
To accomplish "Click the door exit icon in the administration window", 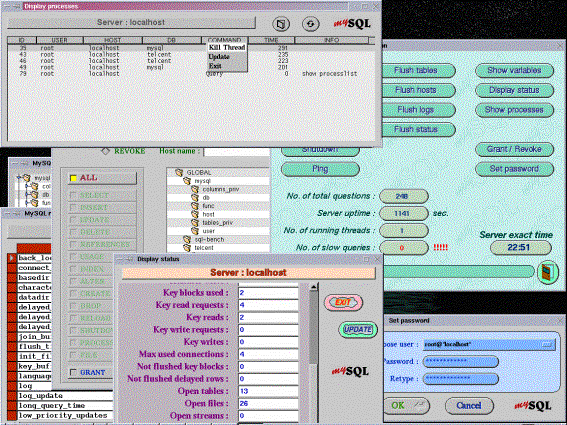I will (x=548, y=272).
